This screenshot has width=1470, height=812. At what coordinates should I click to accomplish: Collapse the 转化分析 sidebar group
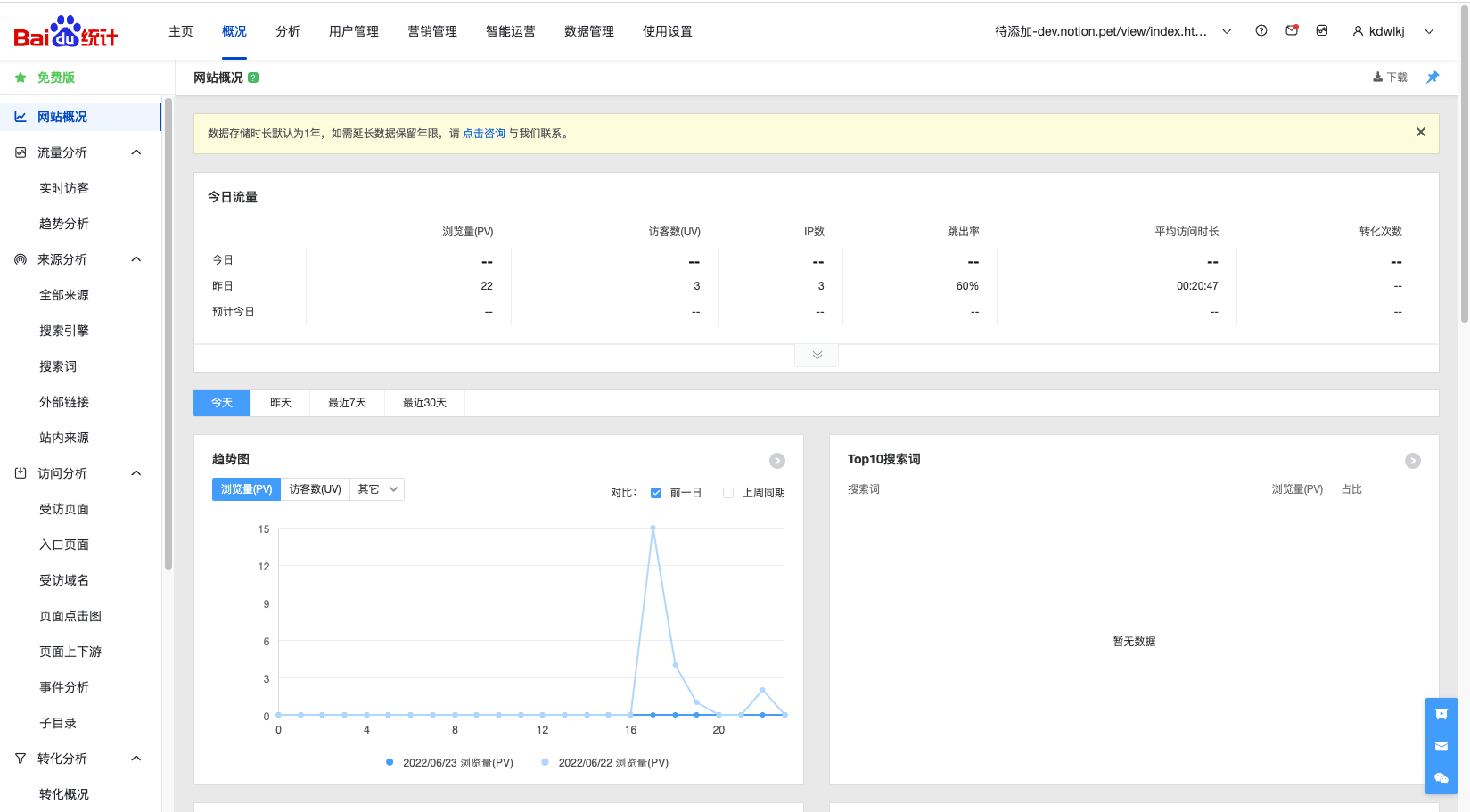coord(136,759)
